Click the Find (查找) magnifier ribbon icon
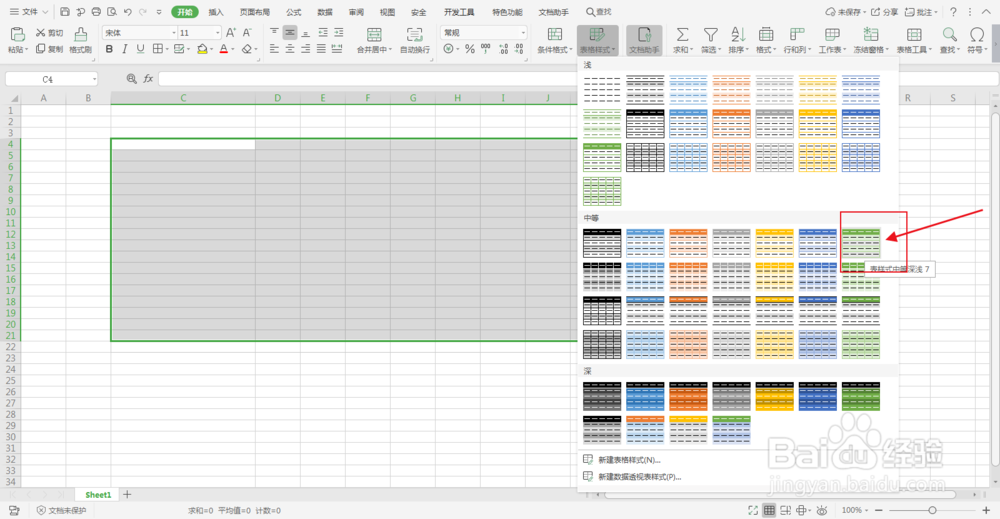Viewport: 1000px width, 519px height. pyautogui.click(x=949, y=34)
